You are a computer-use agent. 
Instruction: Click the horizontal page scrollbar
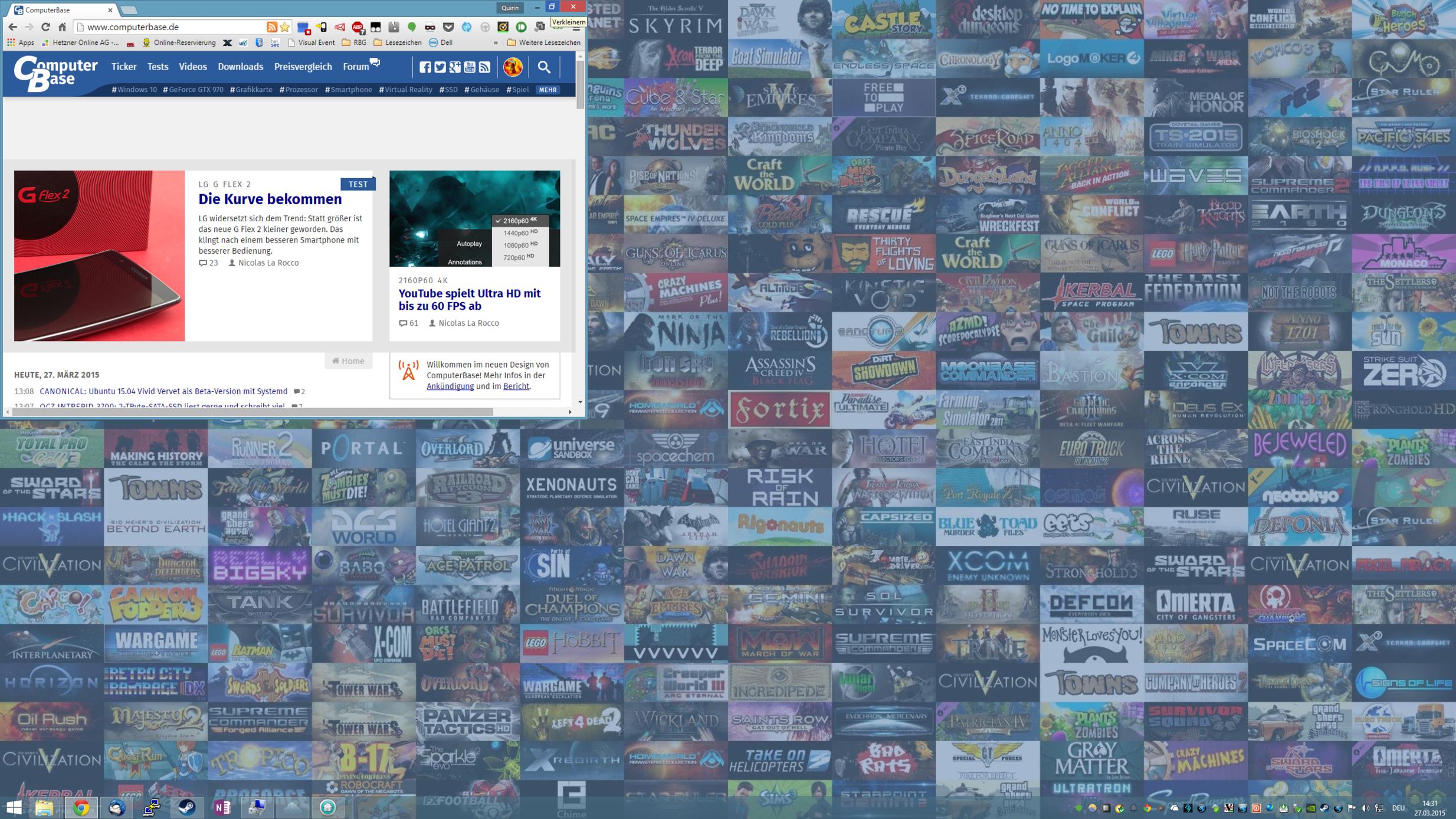pyautogui.click(x=254, y=412)
